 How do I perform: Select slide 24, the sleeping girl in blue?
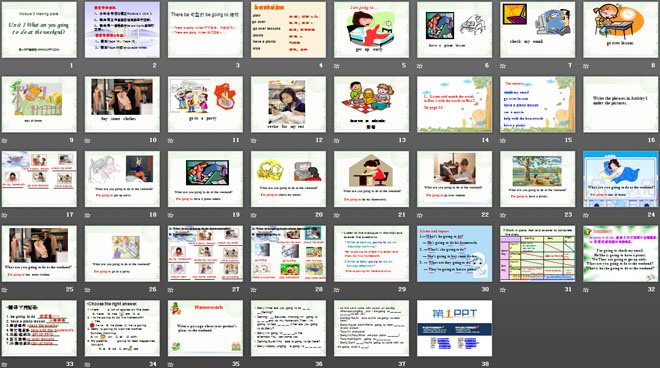pyautogui.click(x=621, y=179)
